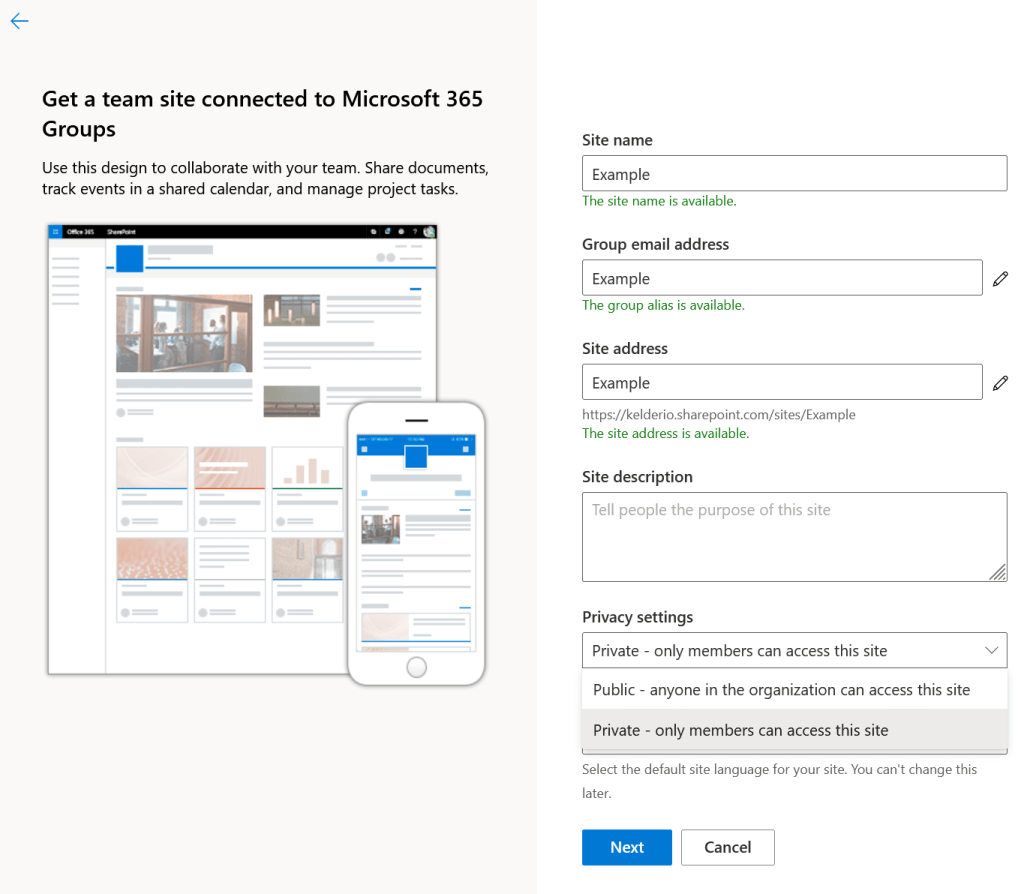Click the Site description text area
Image resolution: width=1024 pixels, height=894 pixels.
click(794, 535)
